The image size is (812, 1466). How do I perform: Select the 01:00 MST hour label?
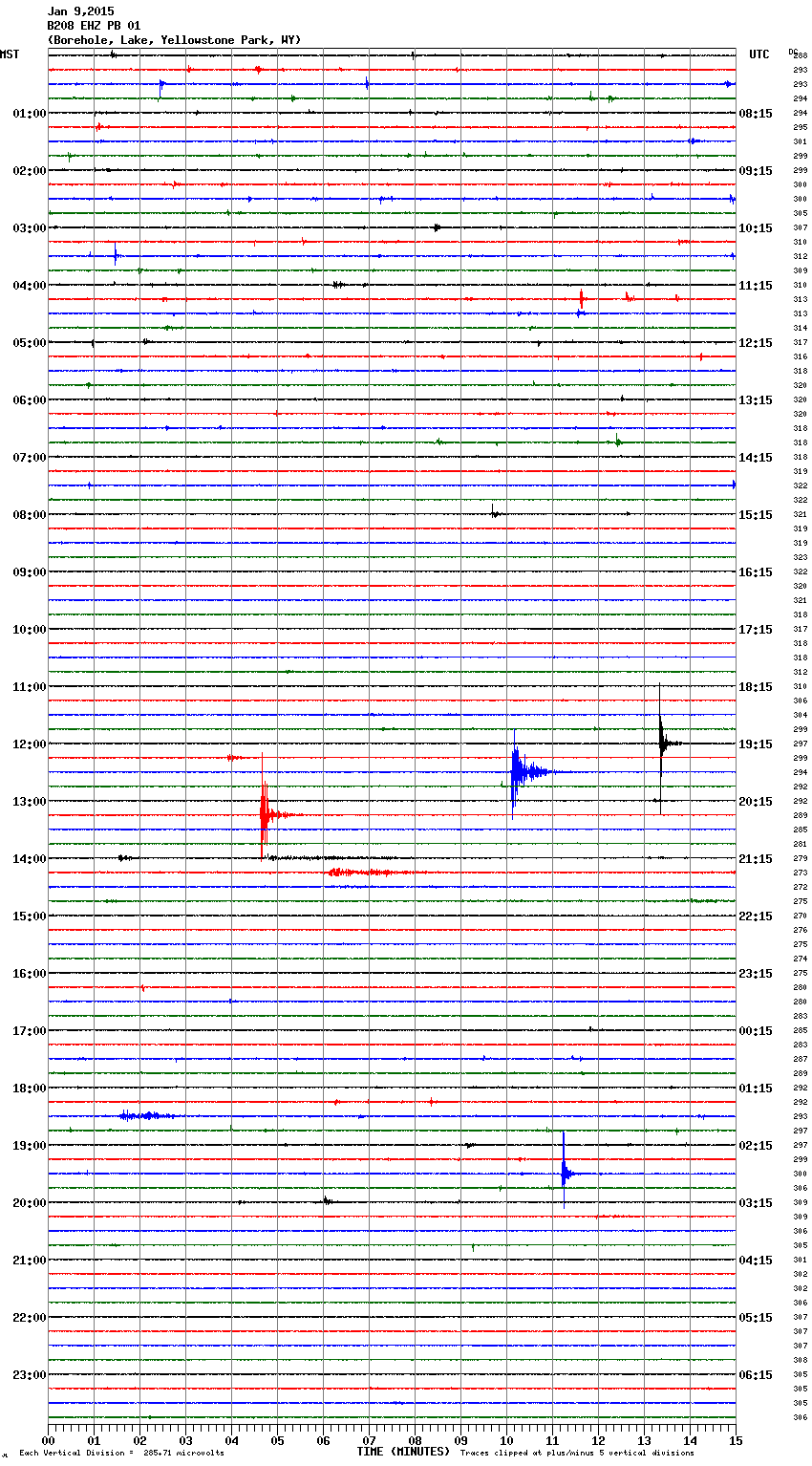(30, 114)
